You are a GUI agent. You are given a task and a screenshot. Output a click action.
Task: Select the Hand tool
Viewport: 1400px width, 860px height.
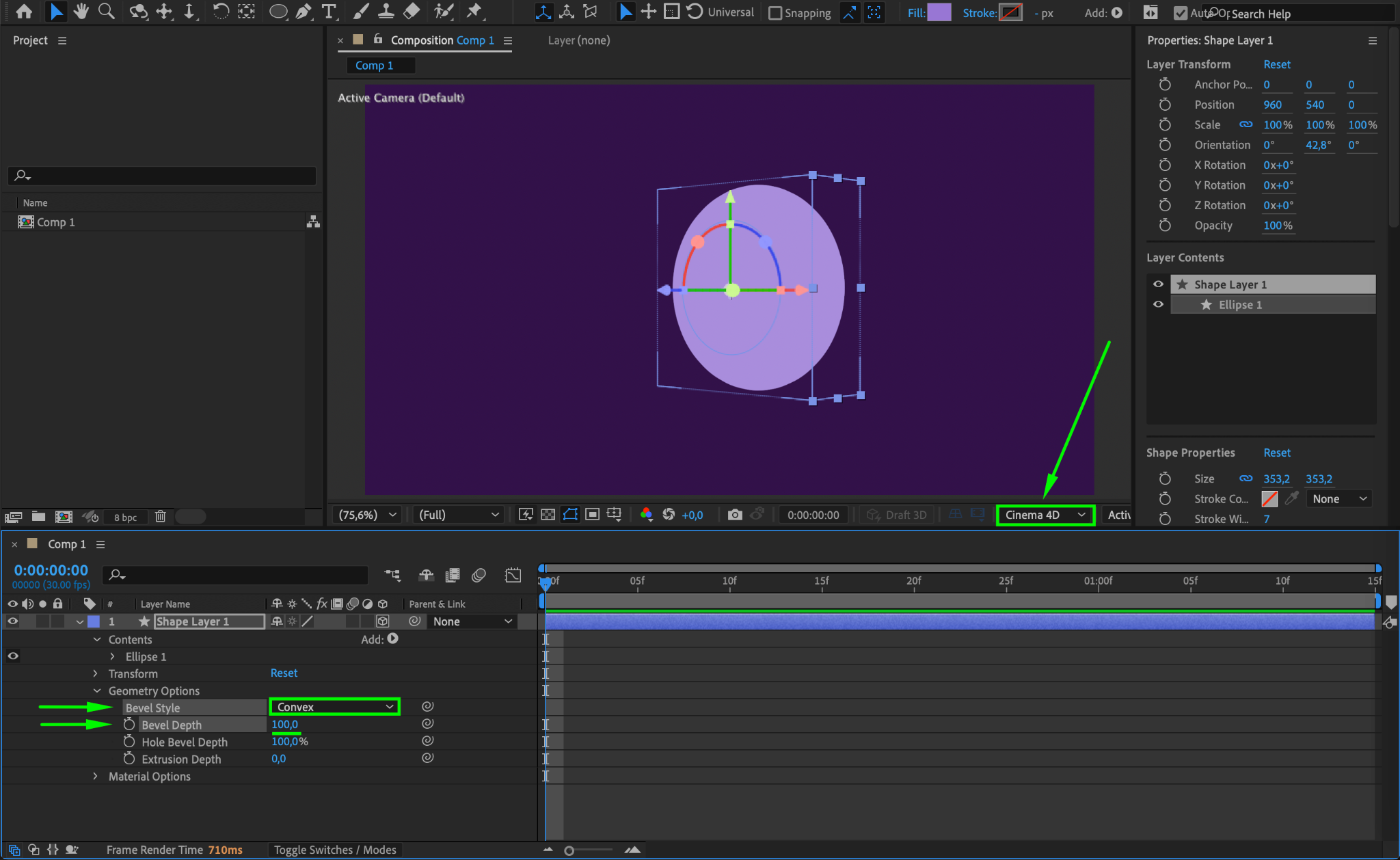pos(81,12)
